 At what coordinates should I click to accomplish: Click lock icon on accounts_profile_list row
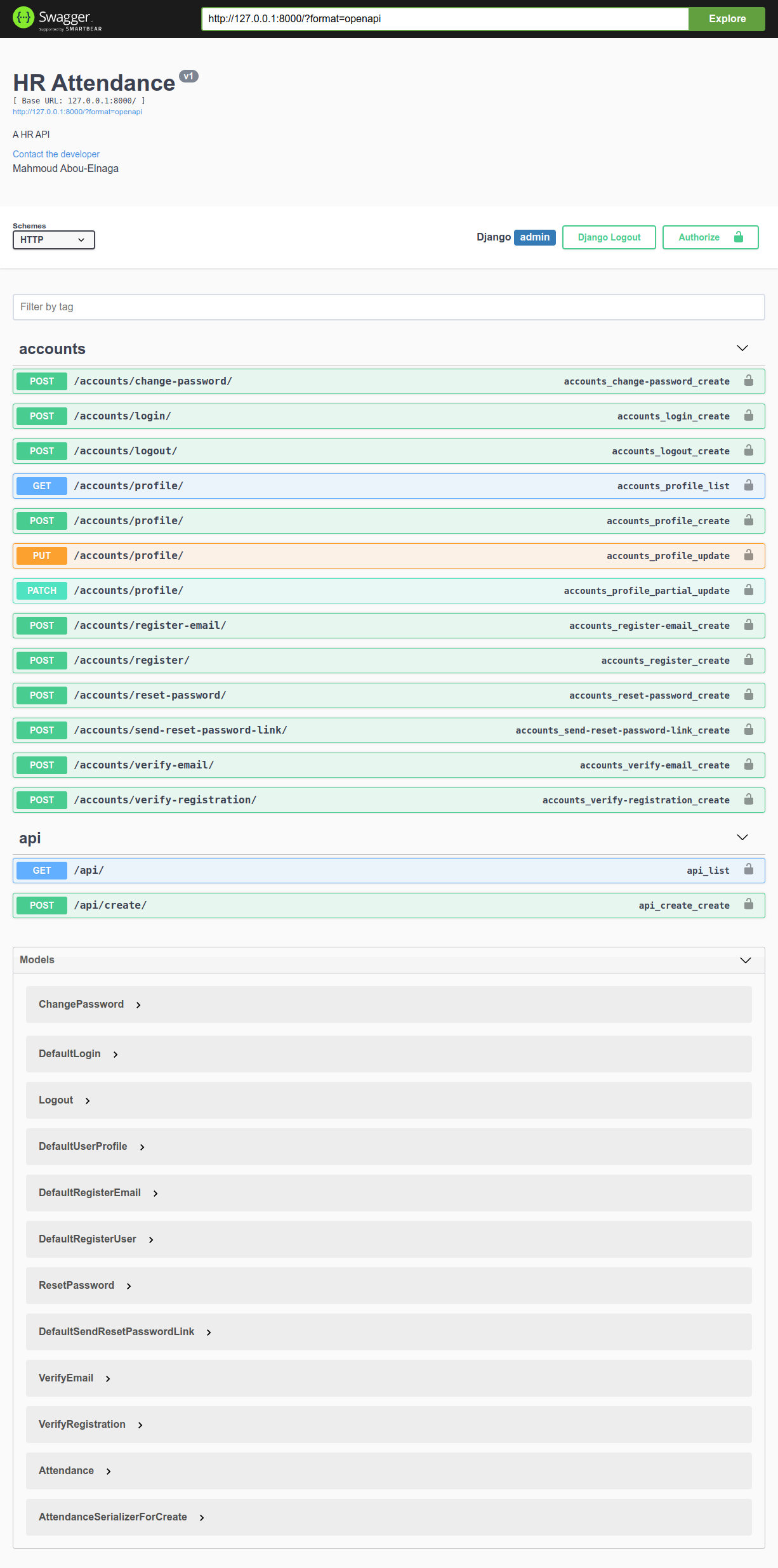coord(749,485)
